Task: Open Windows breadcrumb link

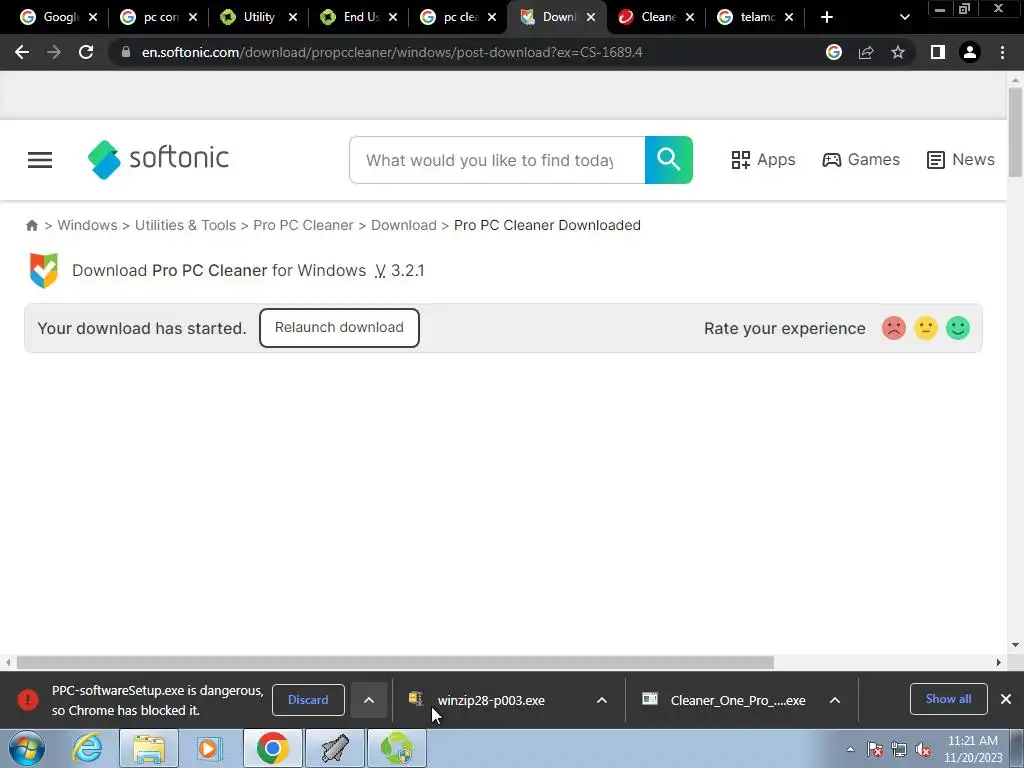Action: click(x=88, y=225)
